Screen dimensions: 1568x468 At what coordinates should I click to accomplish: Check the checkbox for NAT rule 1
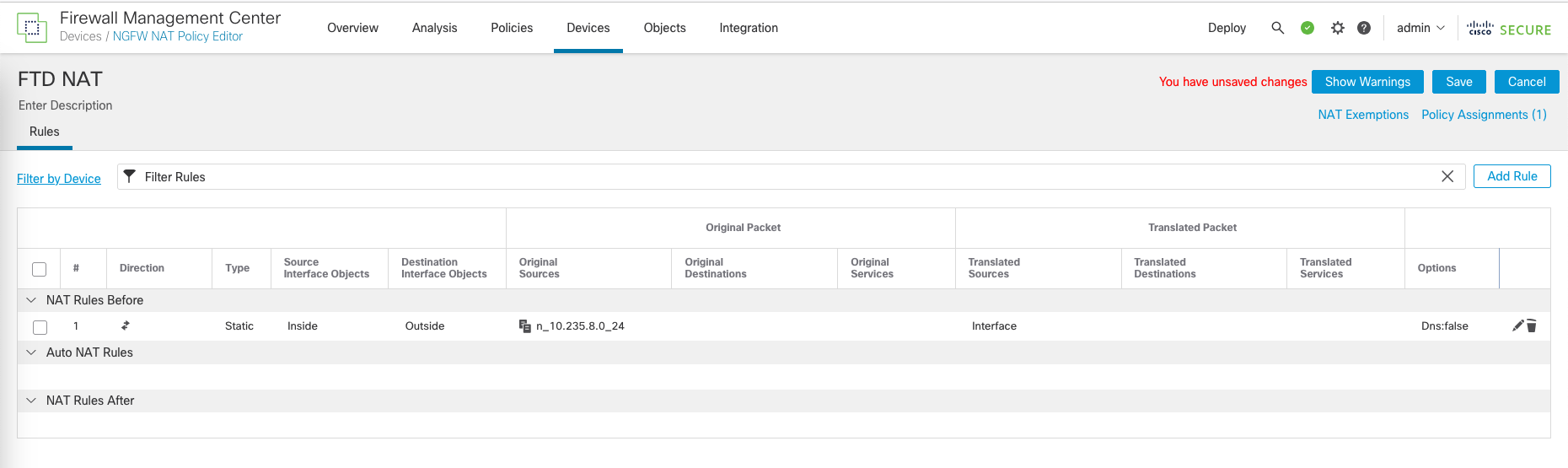[40, 327]
